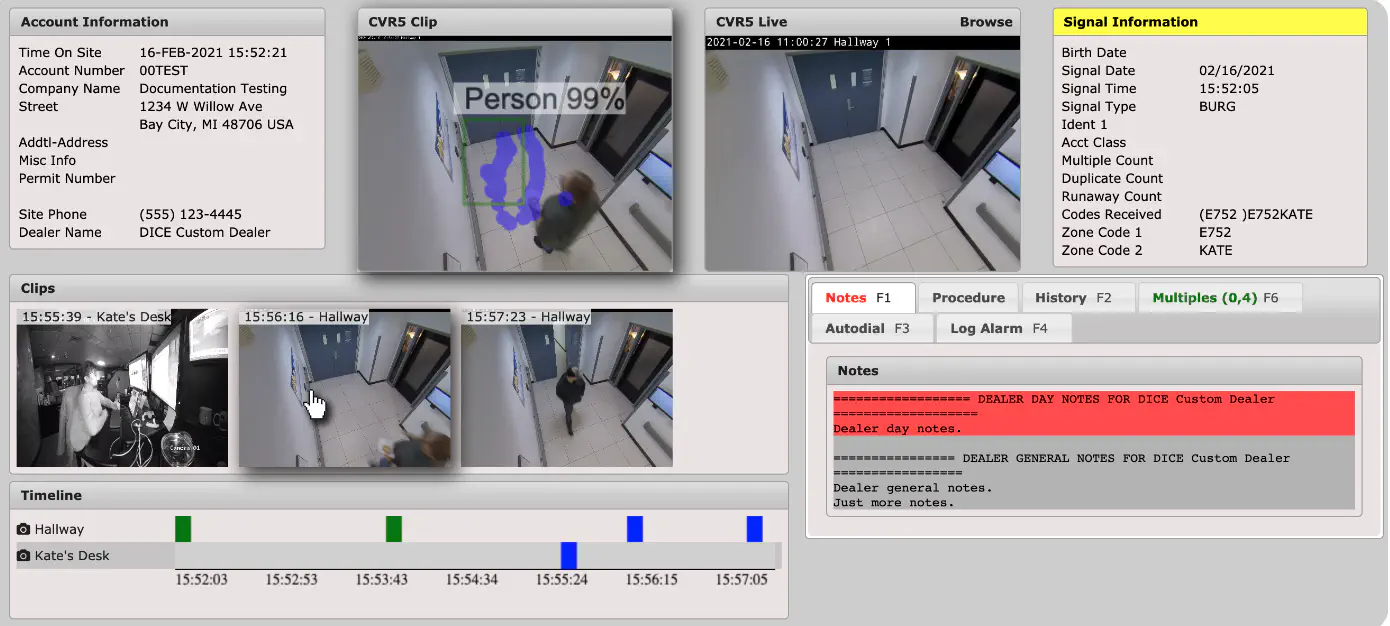Click the Zone Code 2 KATE value
The width and height of the screenshot is (1390, 626).
[x=1216, y=250]
